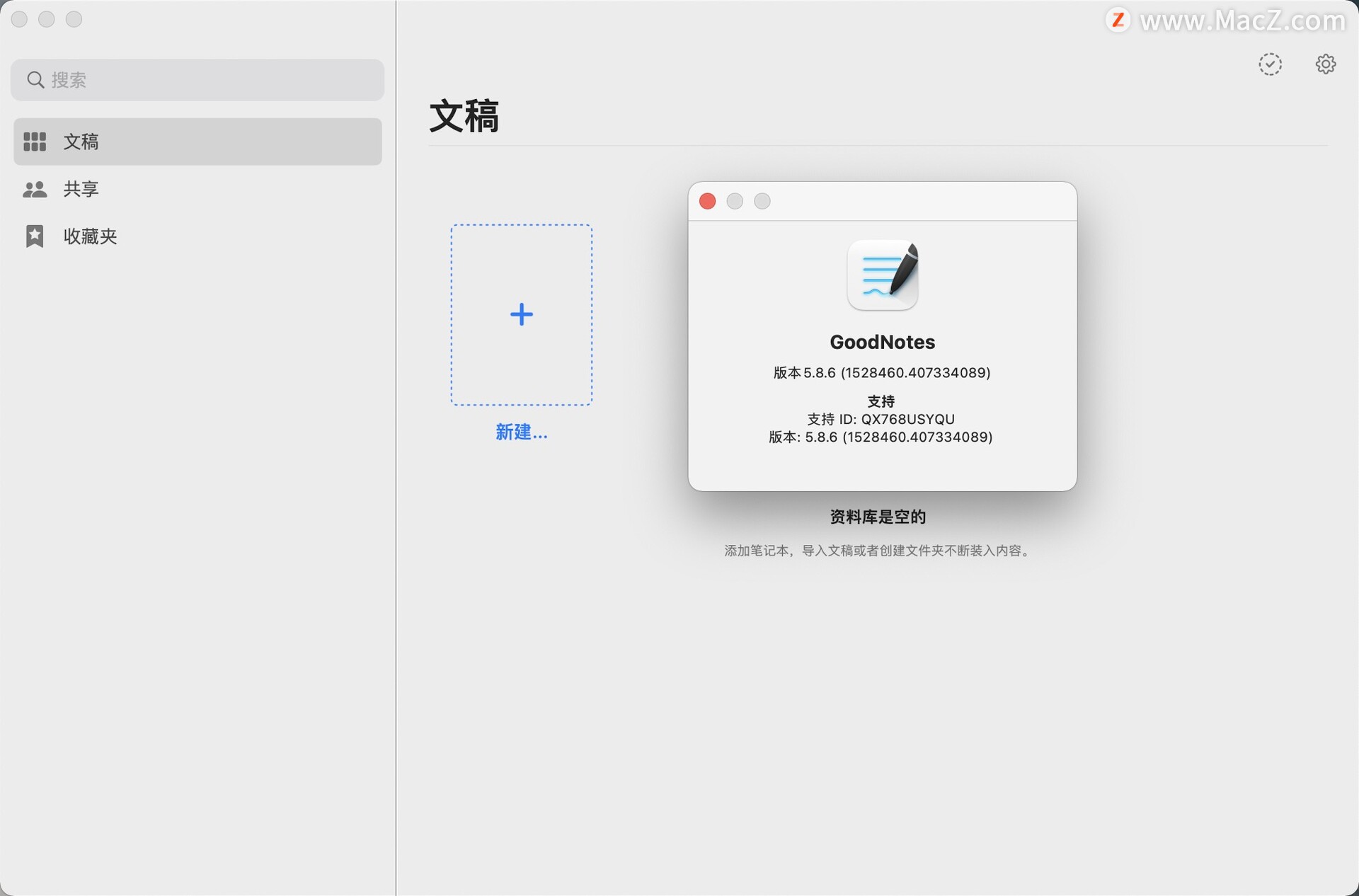Click the large 文稿 page heading
Image resolution: width=1359 pixels, height=896 pixels.
464,116
